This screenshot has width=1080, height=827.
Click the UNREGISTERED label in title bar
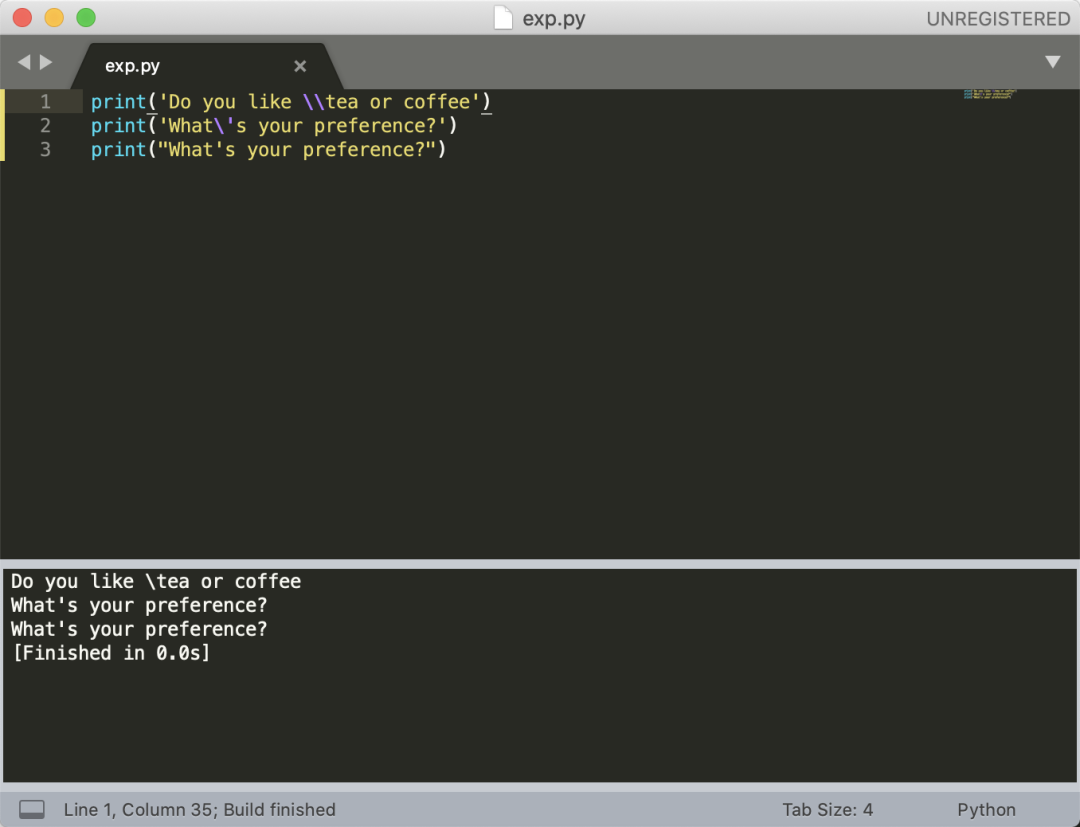click(x=997, y=19)
